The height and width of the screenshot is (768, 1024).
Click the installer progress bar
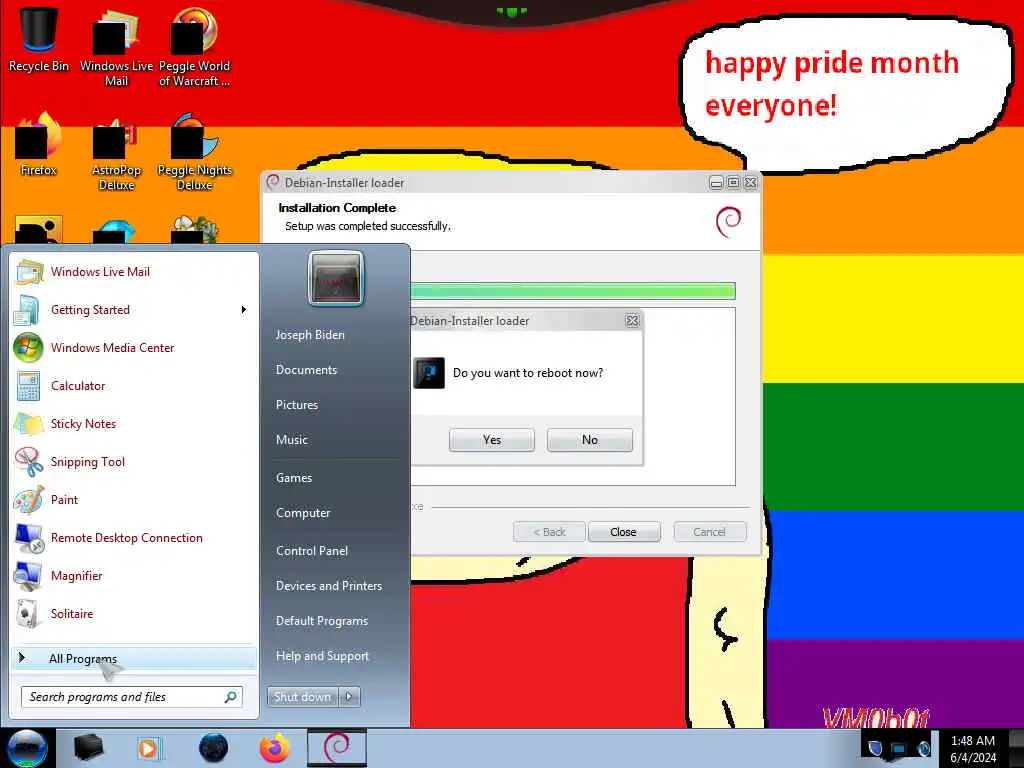pos(573,291)
